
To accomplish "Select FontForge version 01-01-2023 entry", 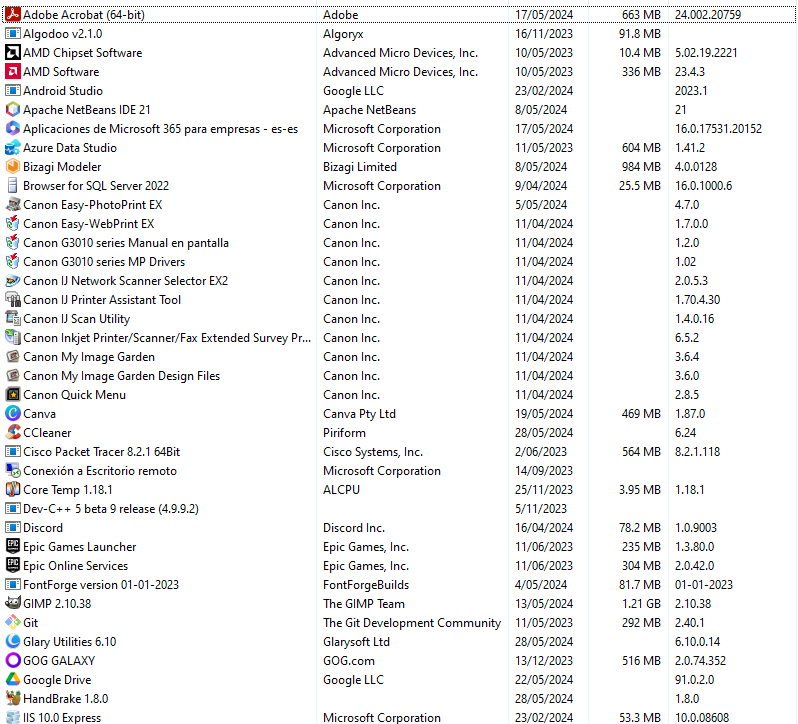I will 101,585.
